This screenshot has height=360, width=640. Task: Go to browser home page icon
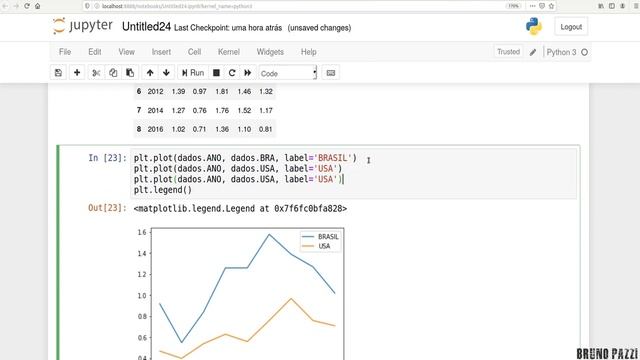38,6
